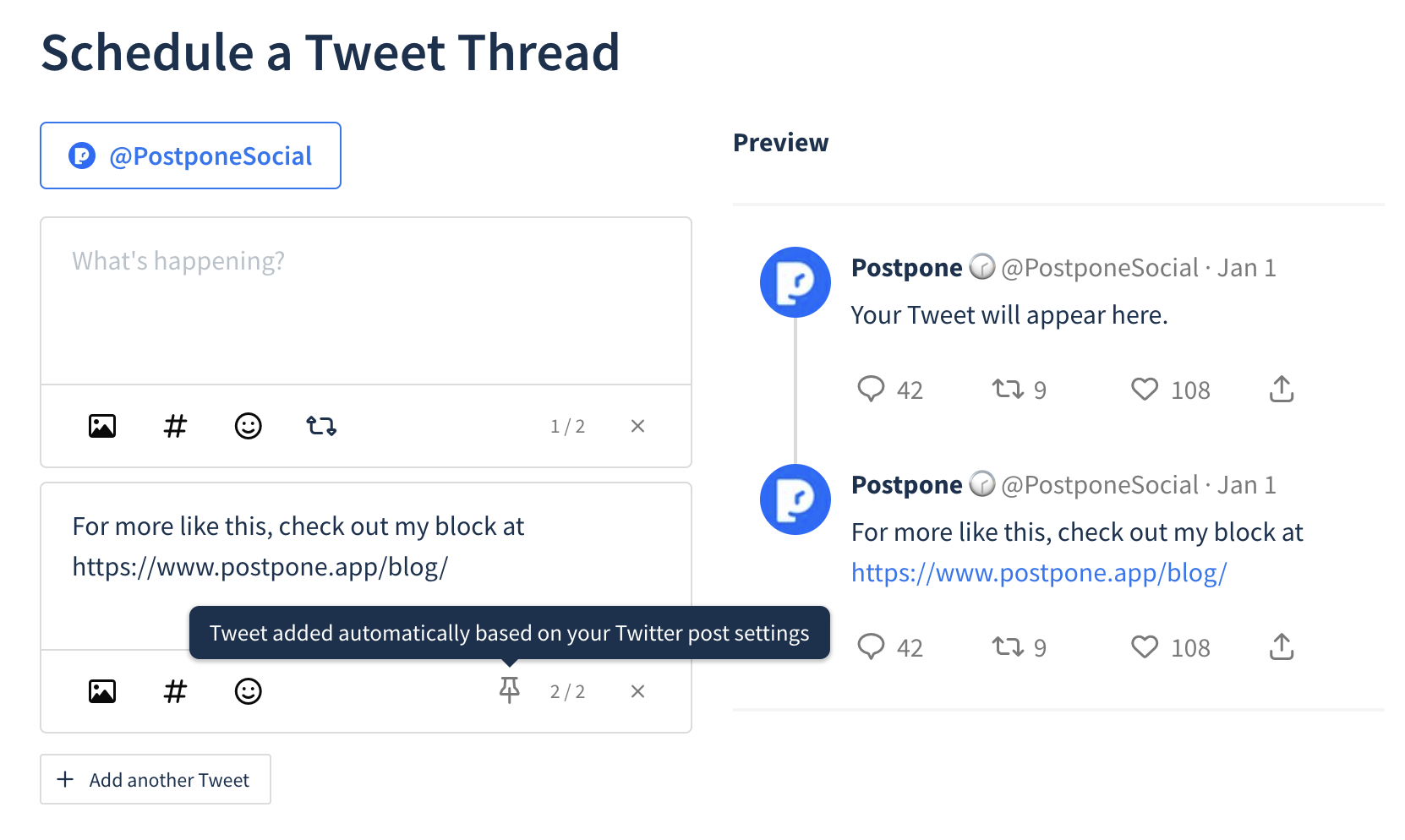The height and width of the screenshot is (840, 1405).
Task: Click the pin icon on second tweet
Action: click(x=510, y=690)
